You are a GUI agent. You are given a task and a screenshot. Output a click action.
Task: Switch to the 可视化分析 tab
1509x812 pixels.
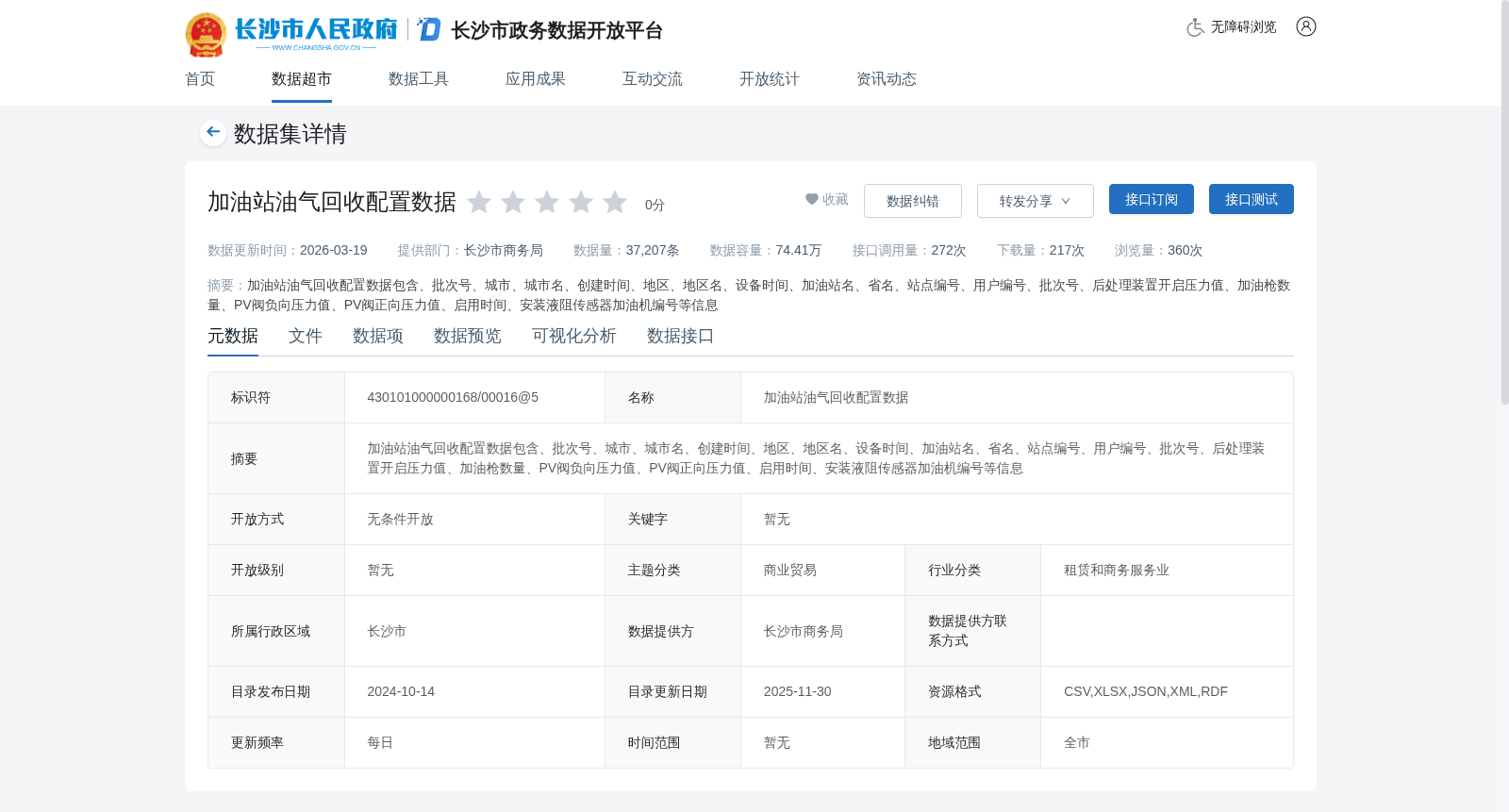tap(574, 336)
